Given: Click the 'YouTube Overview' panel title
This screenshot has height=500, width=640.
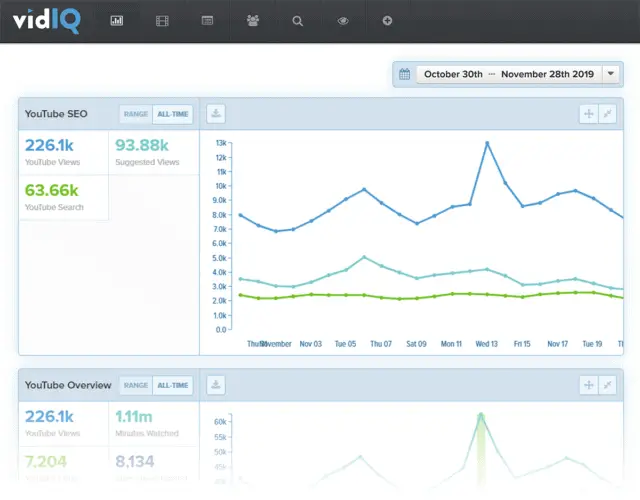Looking at the screenshot, I should coord(68,385).
